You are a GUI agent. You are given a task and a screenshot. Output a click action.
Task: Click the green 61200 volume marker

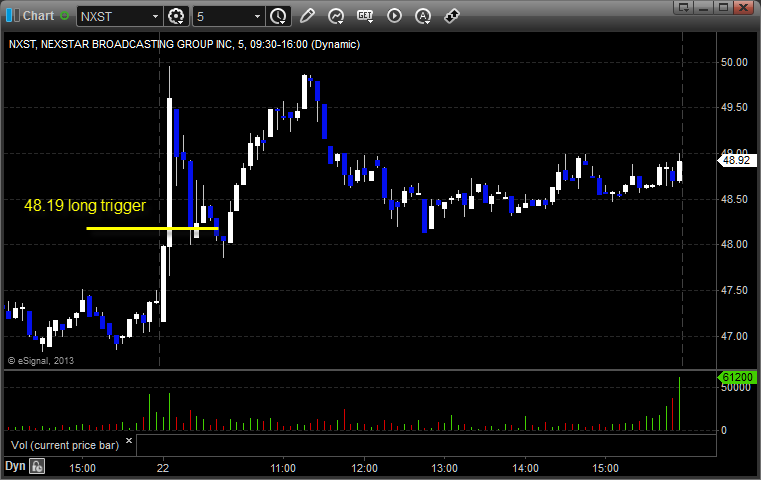click(737, 377)
